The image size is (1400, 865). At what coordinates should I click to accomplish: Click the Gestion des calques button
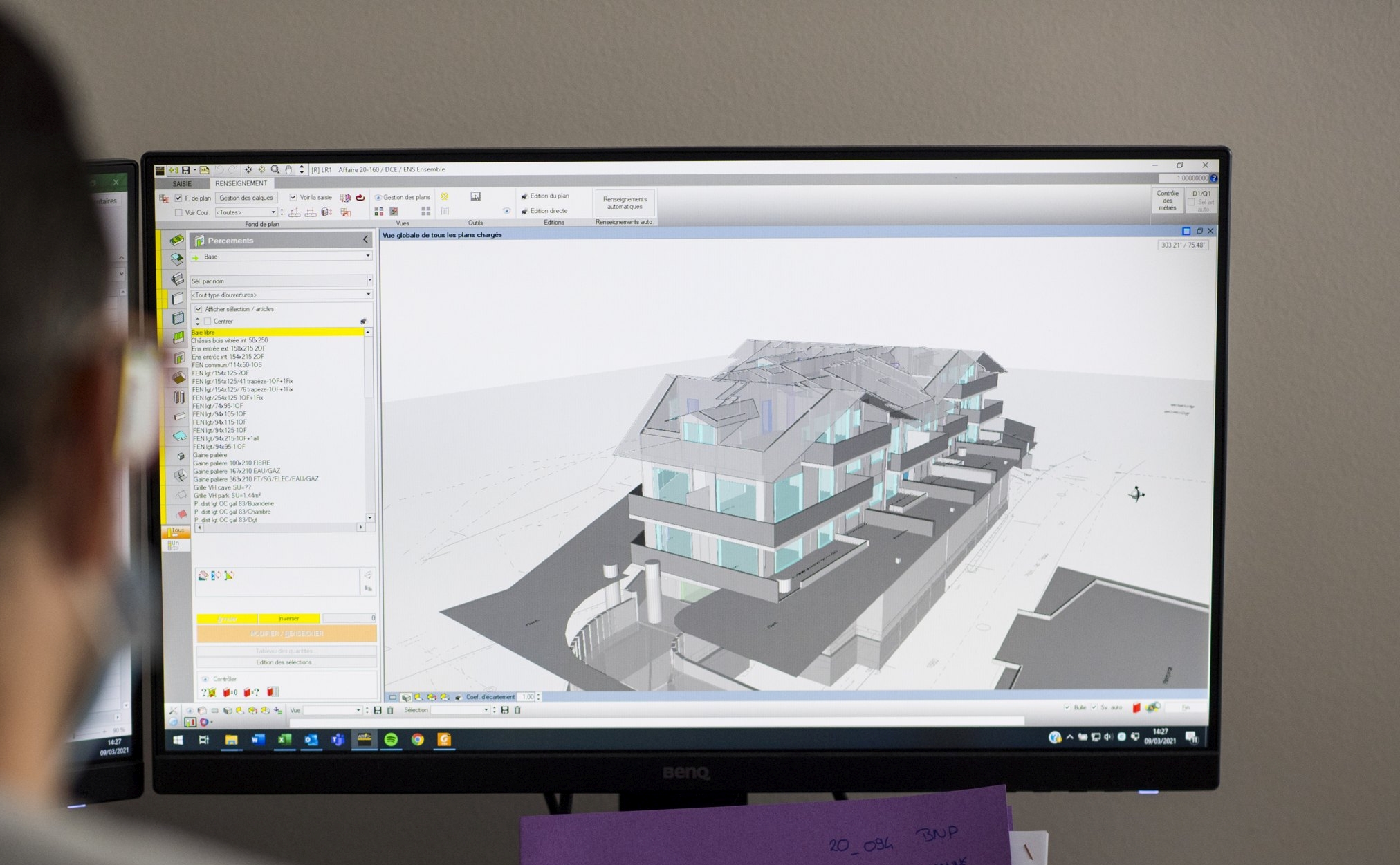click(x=246, y=198)
